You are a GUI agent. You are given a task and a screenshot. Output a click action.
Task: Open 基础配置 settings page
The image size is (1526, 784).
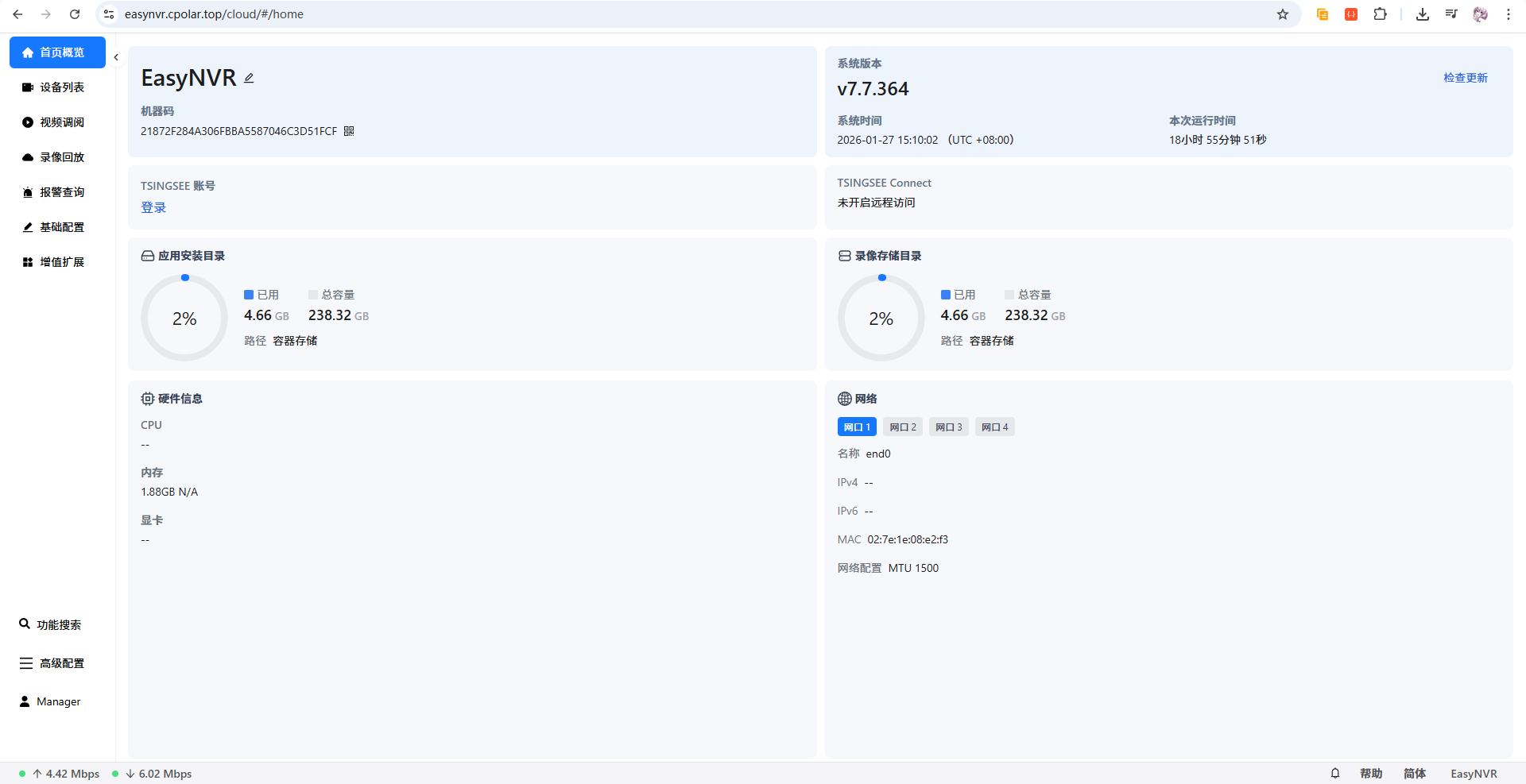point(57,227)
